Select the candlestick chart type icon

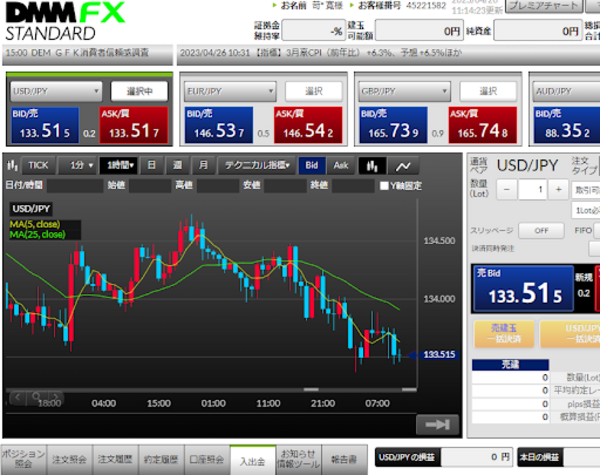click(372, 166)
